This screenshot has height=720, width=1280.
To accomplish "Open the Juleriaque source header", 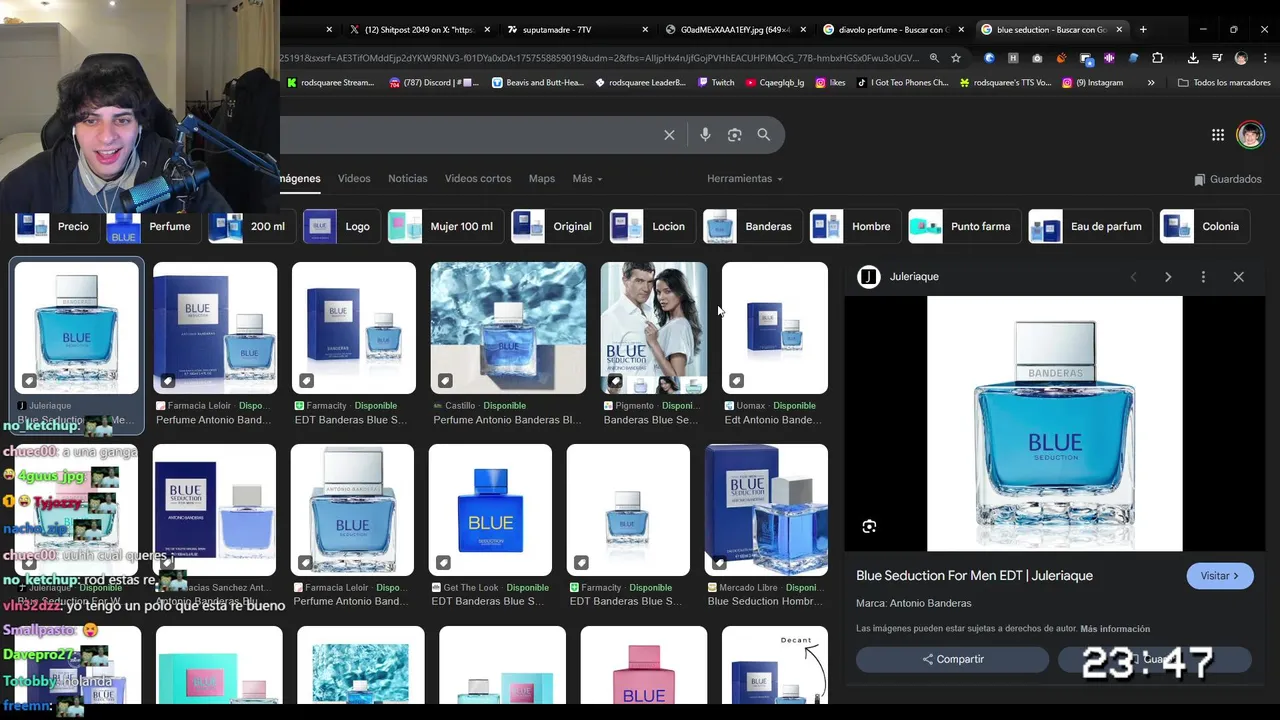I will point(898,277).
